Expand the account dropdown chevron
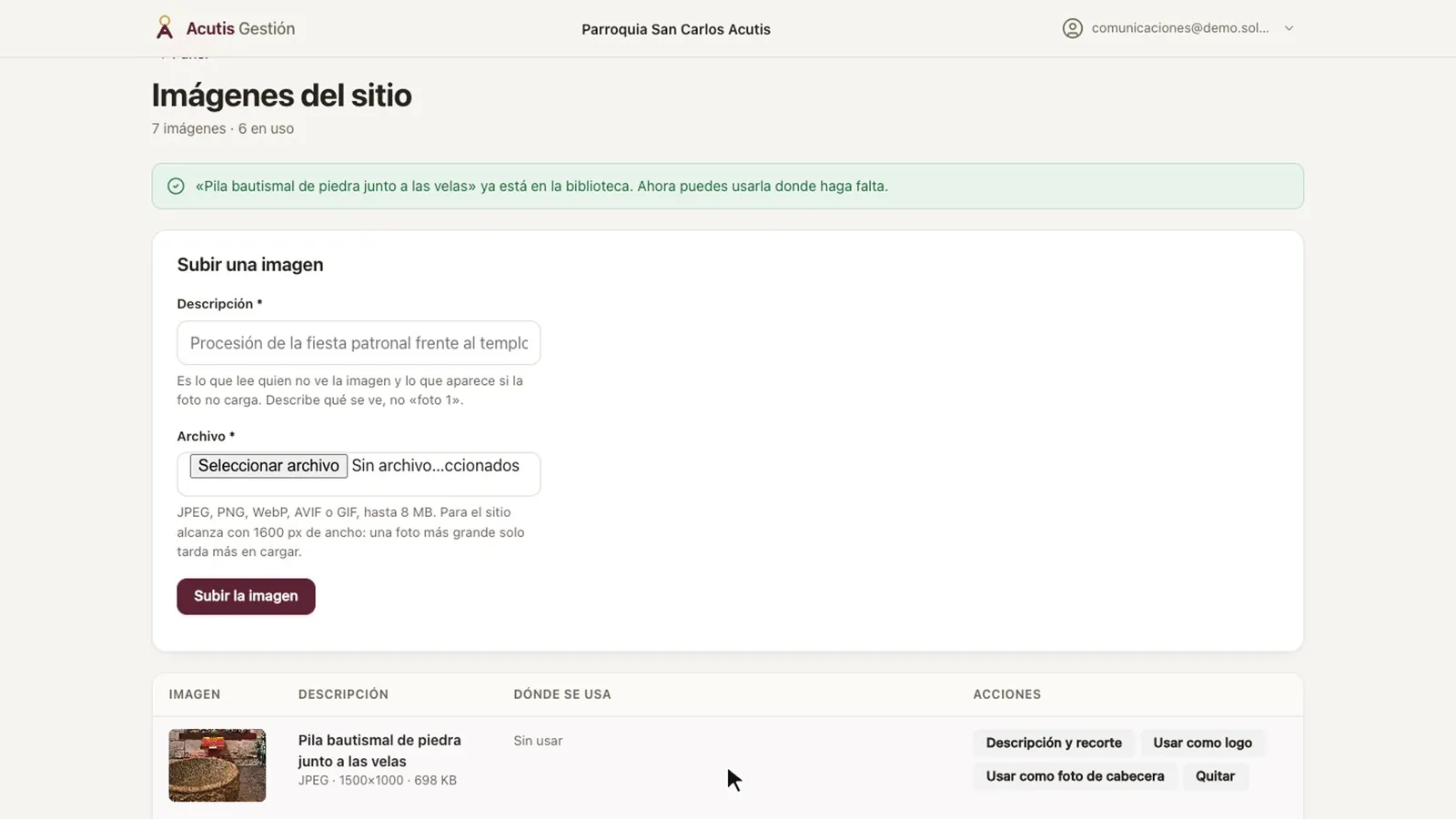 pyautogui.click(x=1289, y=28)
